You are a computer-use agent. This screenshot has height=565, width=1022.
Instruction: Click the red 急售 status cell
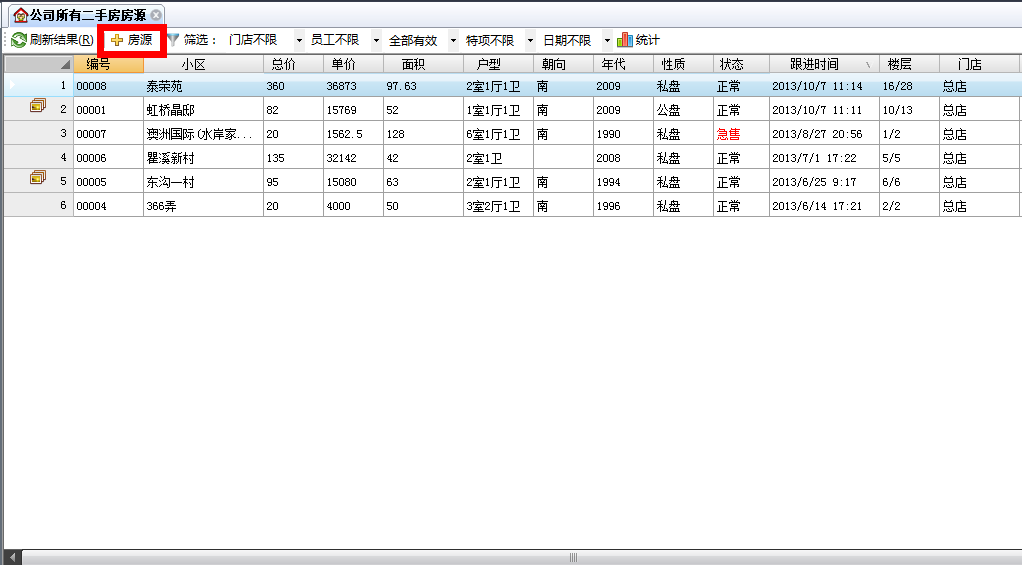pos(741,134)
